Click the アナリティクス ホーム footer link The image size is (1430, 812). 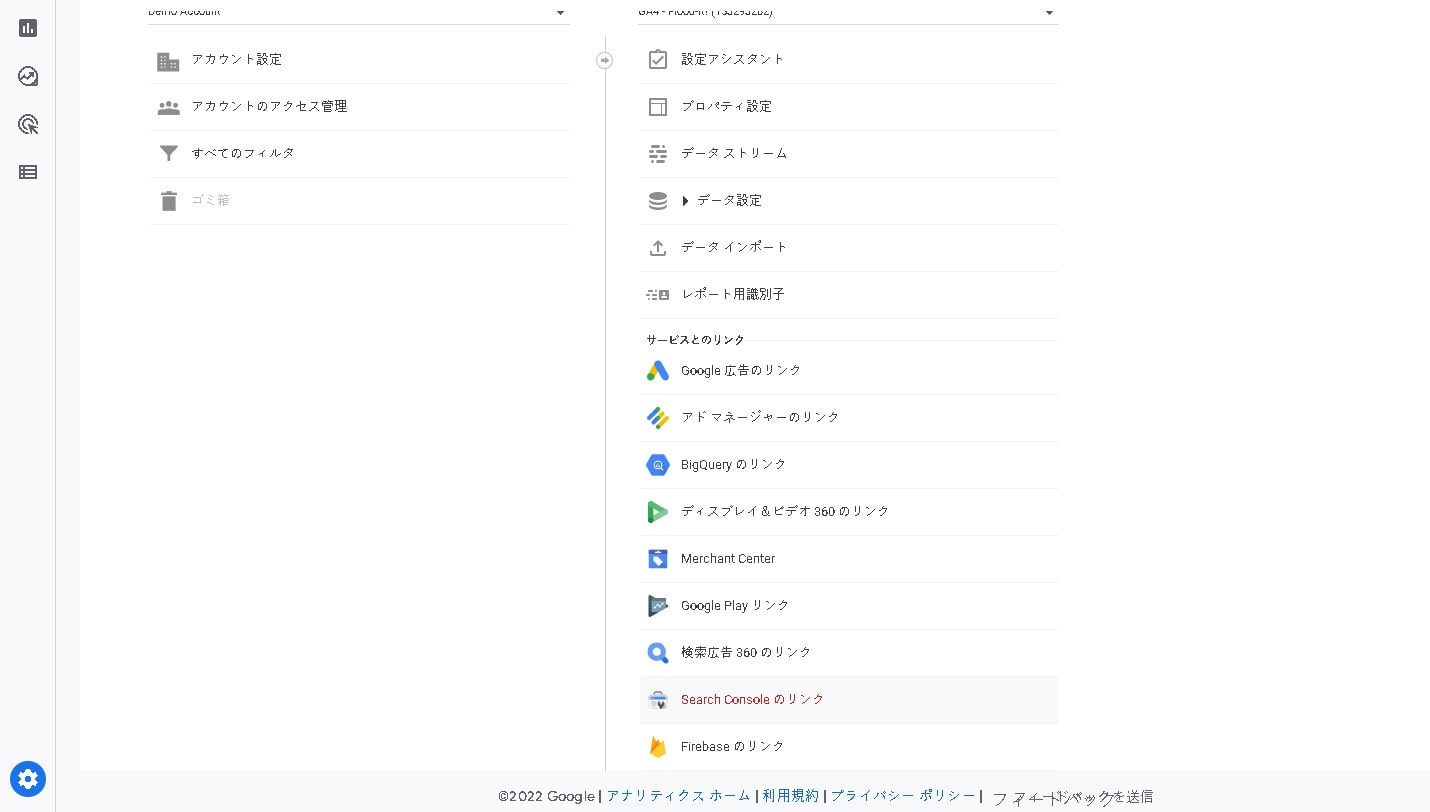coord(678,796)
